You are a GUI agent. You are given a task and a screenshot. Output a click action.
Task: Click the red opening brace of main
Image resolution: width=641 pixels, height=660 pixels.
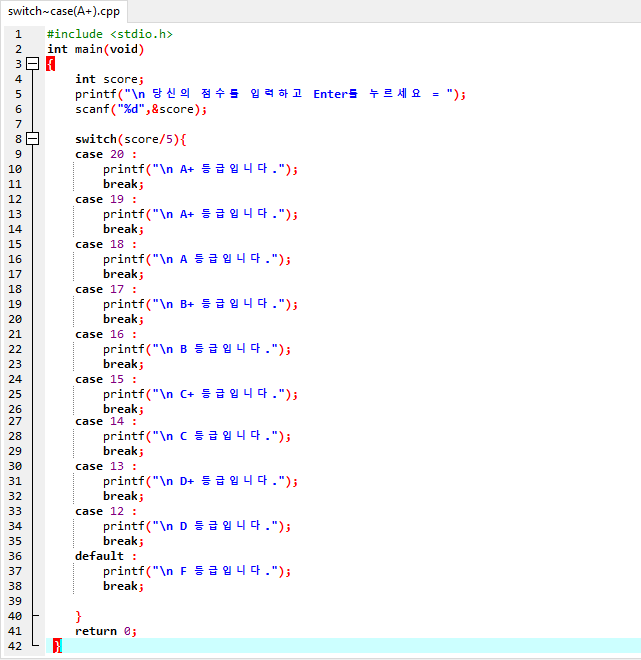coord(51,64)
